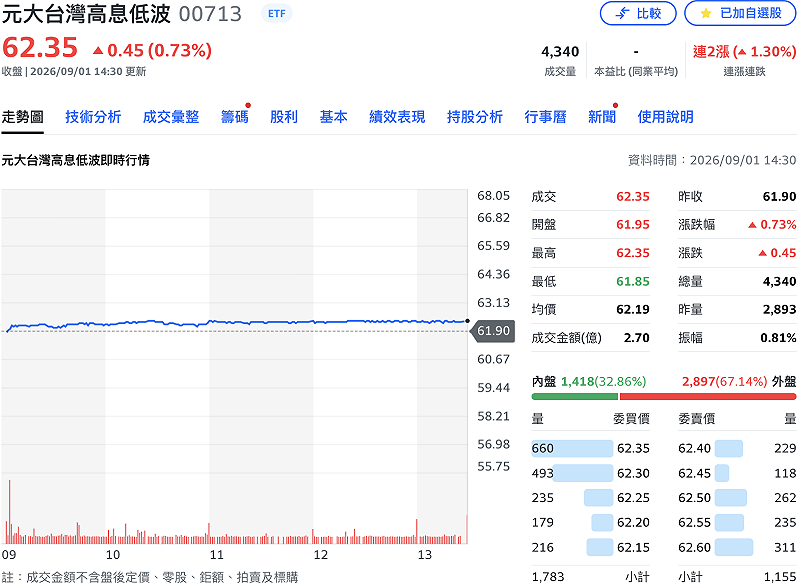This screenshot has width=800, height=585.
Task: Click the bid volume bar for 62.35
Action: coord(572,448)
